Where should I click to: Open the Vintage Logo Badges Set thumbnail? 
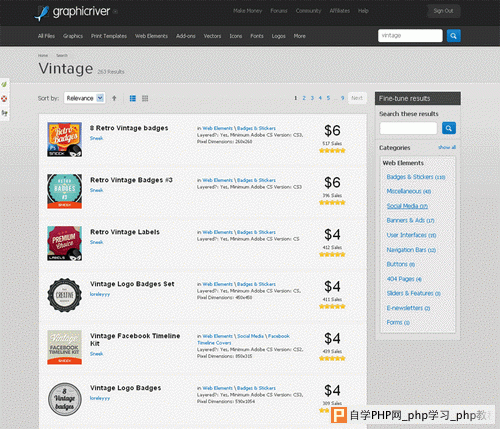(x=64, y=295)
